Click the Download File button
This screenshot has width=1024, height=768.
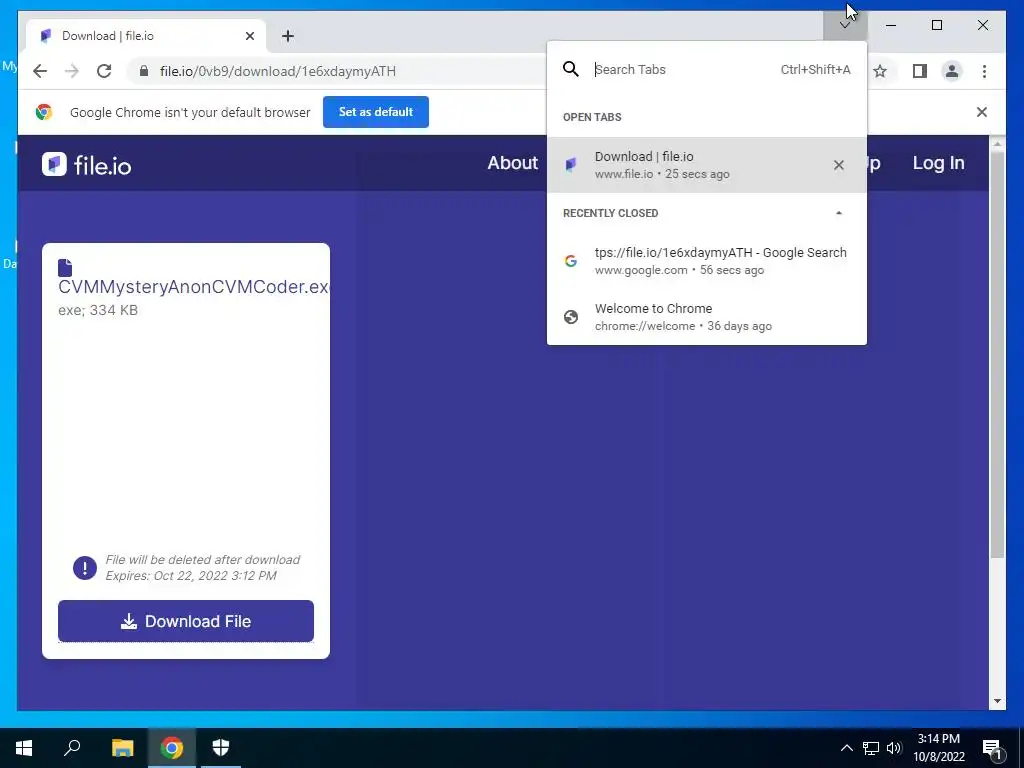tap(185, 620)
